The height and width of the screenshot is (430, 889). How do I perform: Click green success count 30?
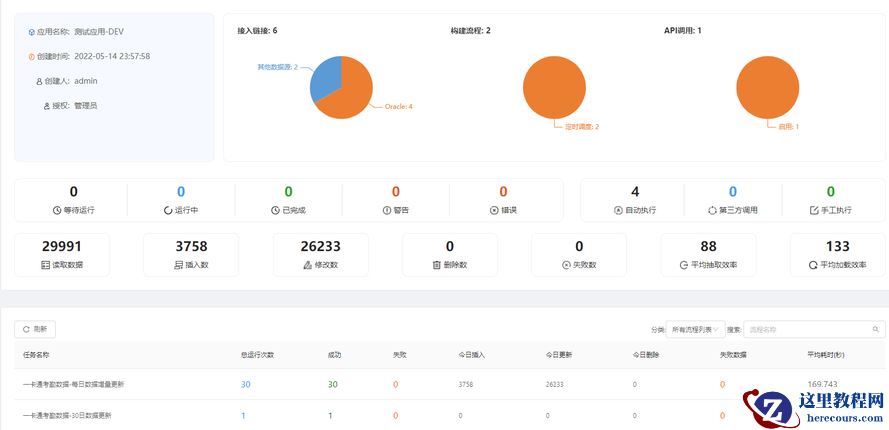pyautogui.click(x=333, y=385)
